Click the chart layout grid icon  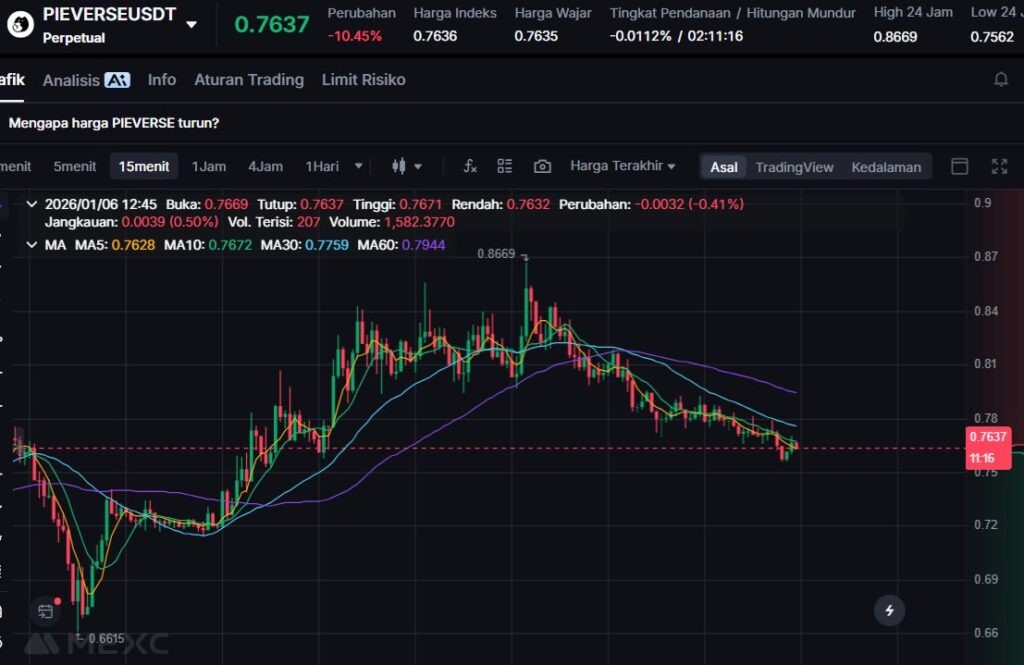pos(505,166)
